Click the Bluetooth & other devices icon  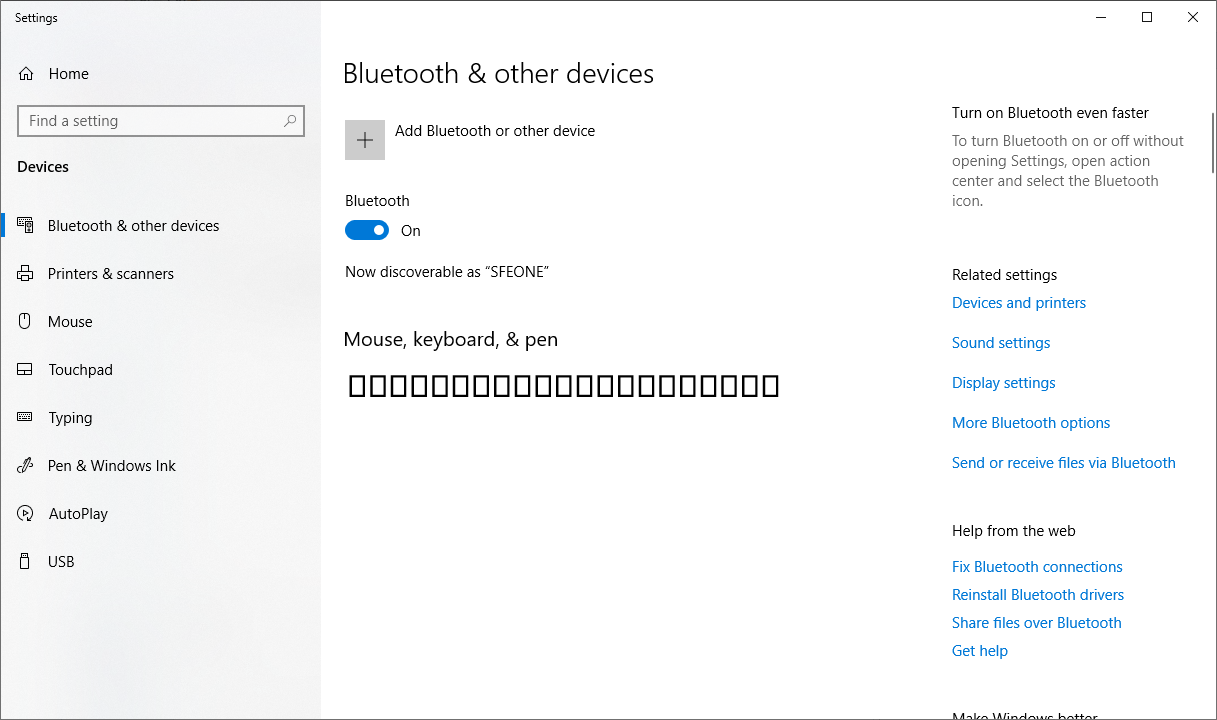(26, 226)
